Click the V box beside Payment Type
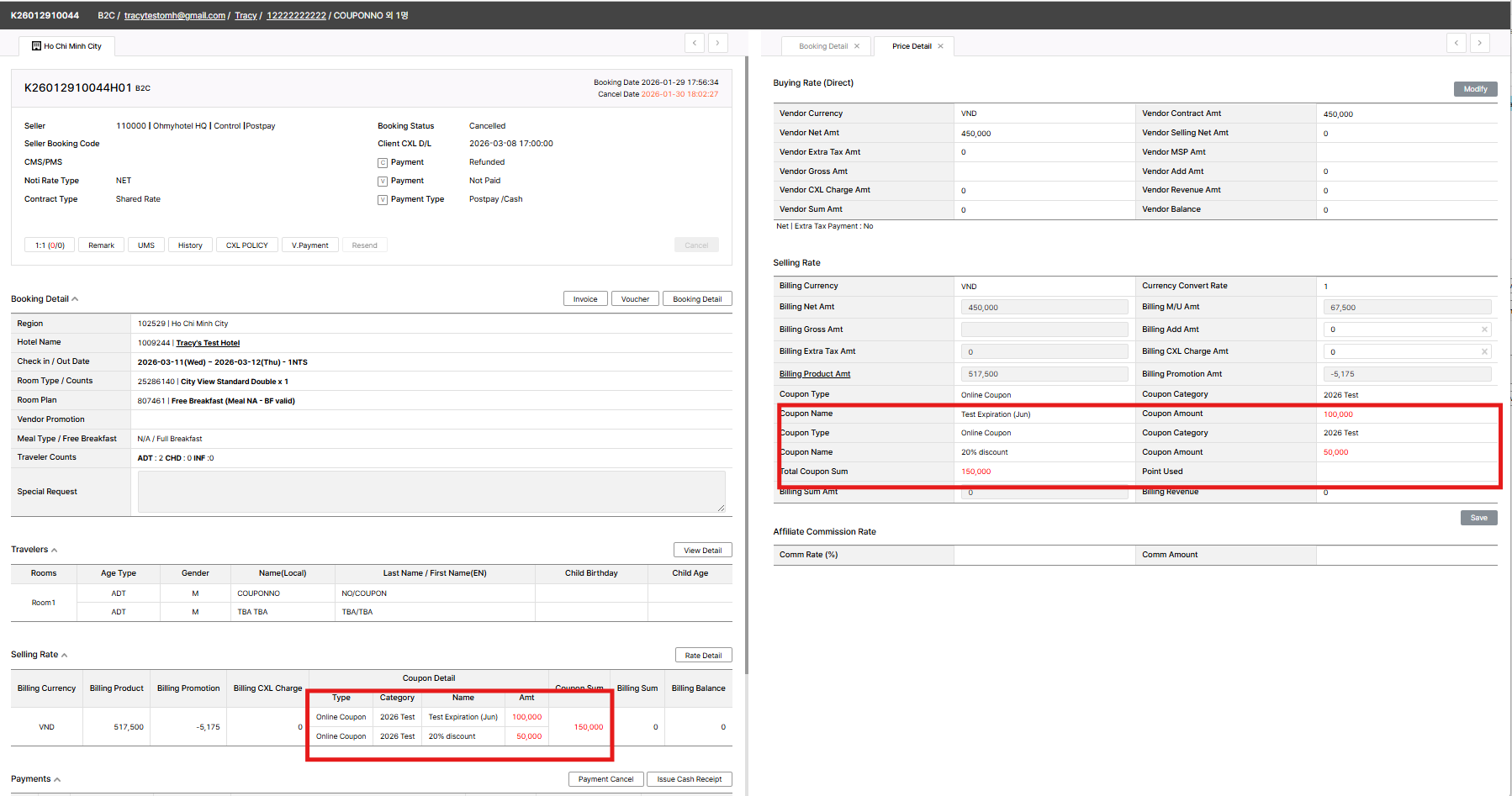 (x=383, y=200)
